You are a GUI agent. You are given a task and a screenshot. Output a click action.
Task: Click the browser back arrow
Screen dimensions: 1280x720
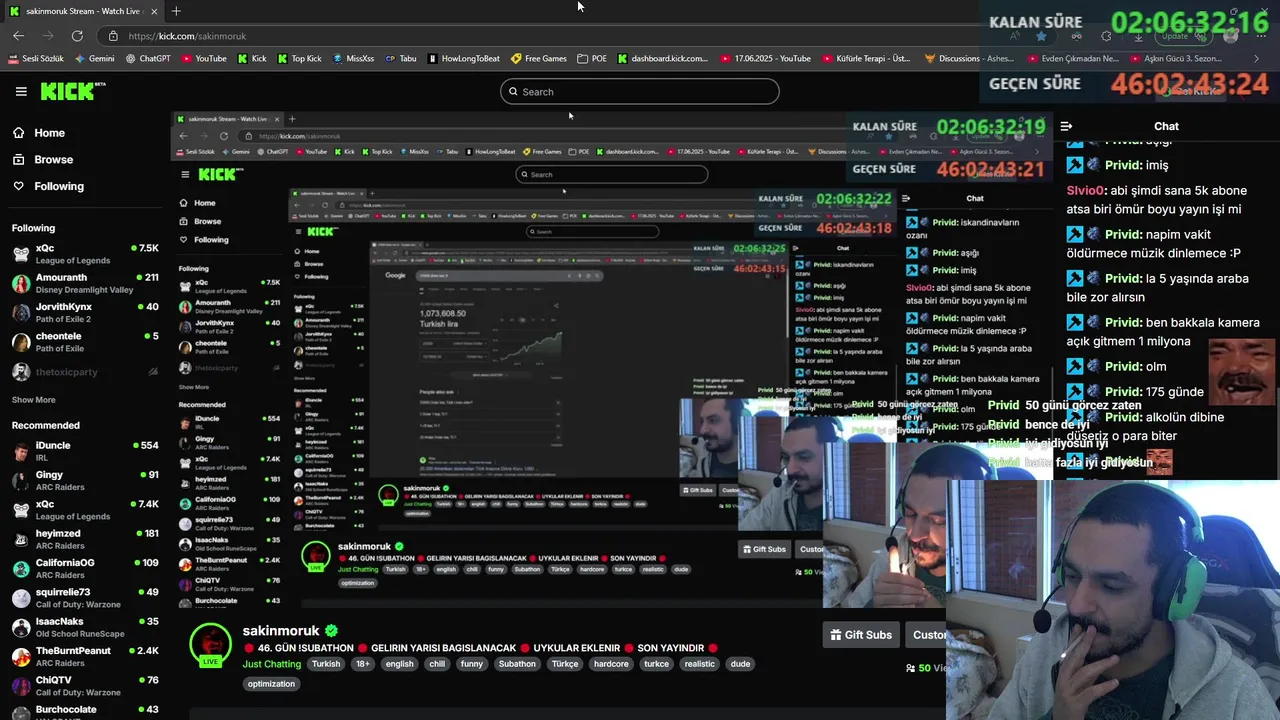(x=19, y=36)
